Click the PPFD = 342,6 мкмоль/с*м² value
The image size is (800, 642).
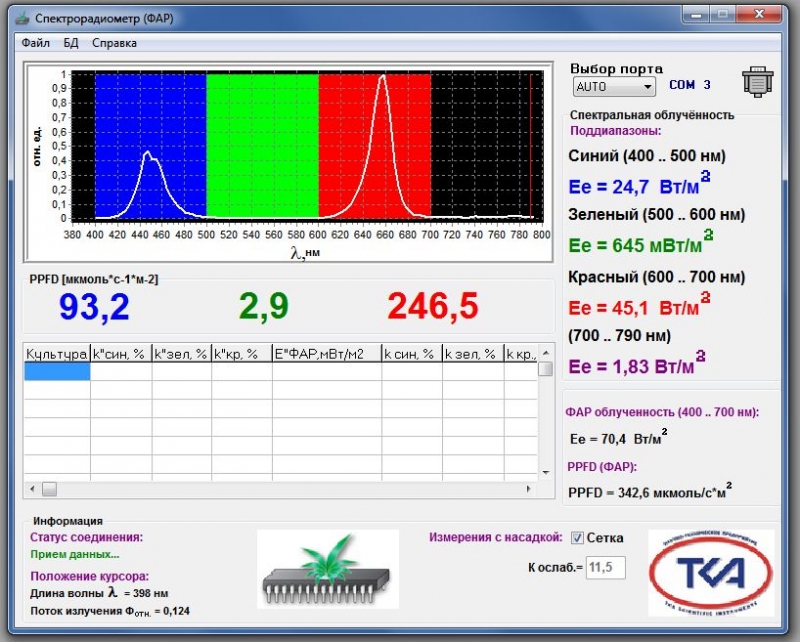(650, 491)
